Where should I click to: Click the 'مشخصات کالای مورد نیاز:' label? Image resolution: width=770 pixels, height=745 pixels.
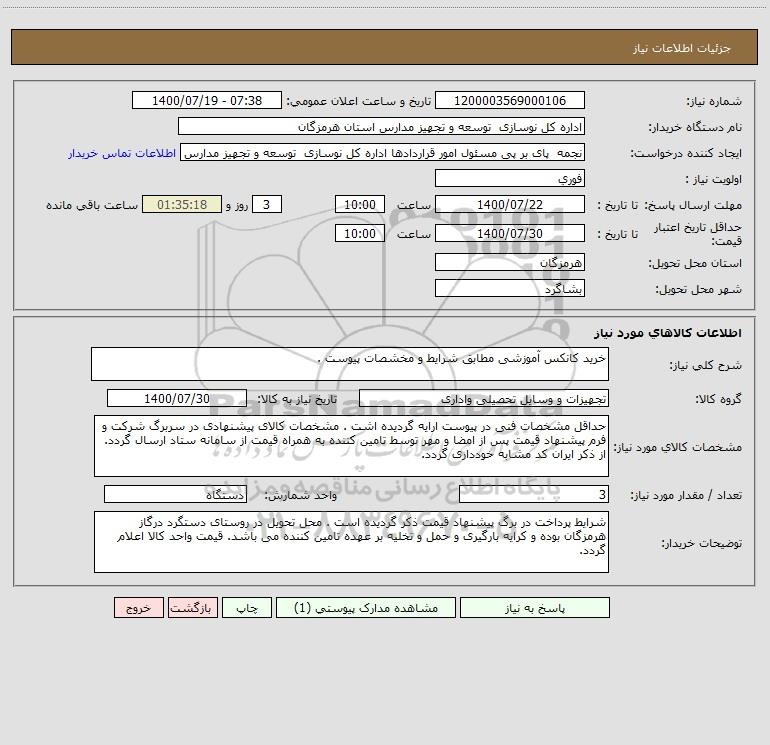[x=678, y=447]
